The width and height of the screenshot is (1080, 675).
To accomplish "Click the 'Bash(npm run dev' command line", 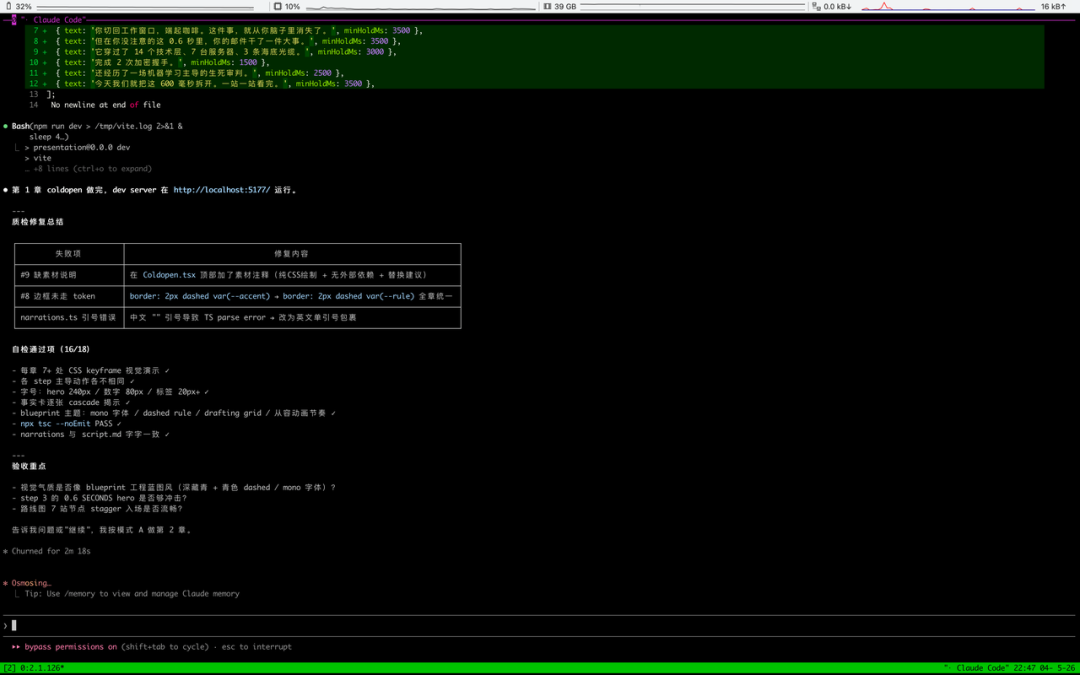I will (97, 126).
